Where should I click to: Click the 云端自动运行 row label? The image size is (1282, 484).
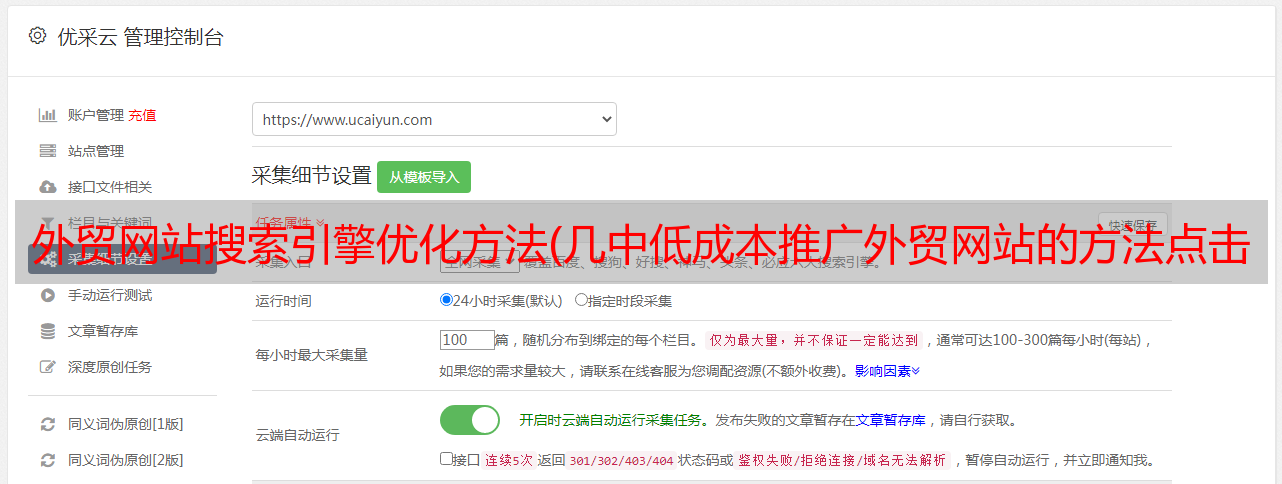click(x=298, y=435)
